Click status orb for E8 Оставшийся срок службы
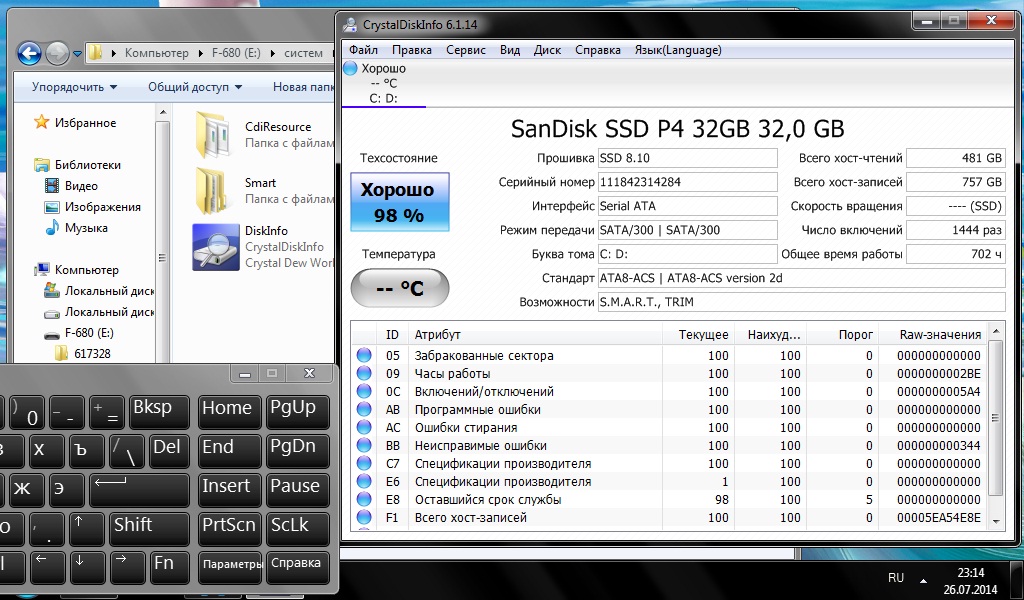The image size is (1024, 600). click(364, 500)
